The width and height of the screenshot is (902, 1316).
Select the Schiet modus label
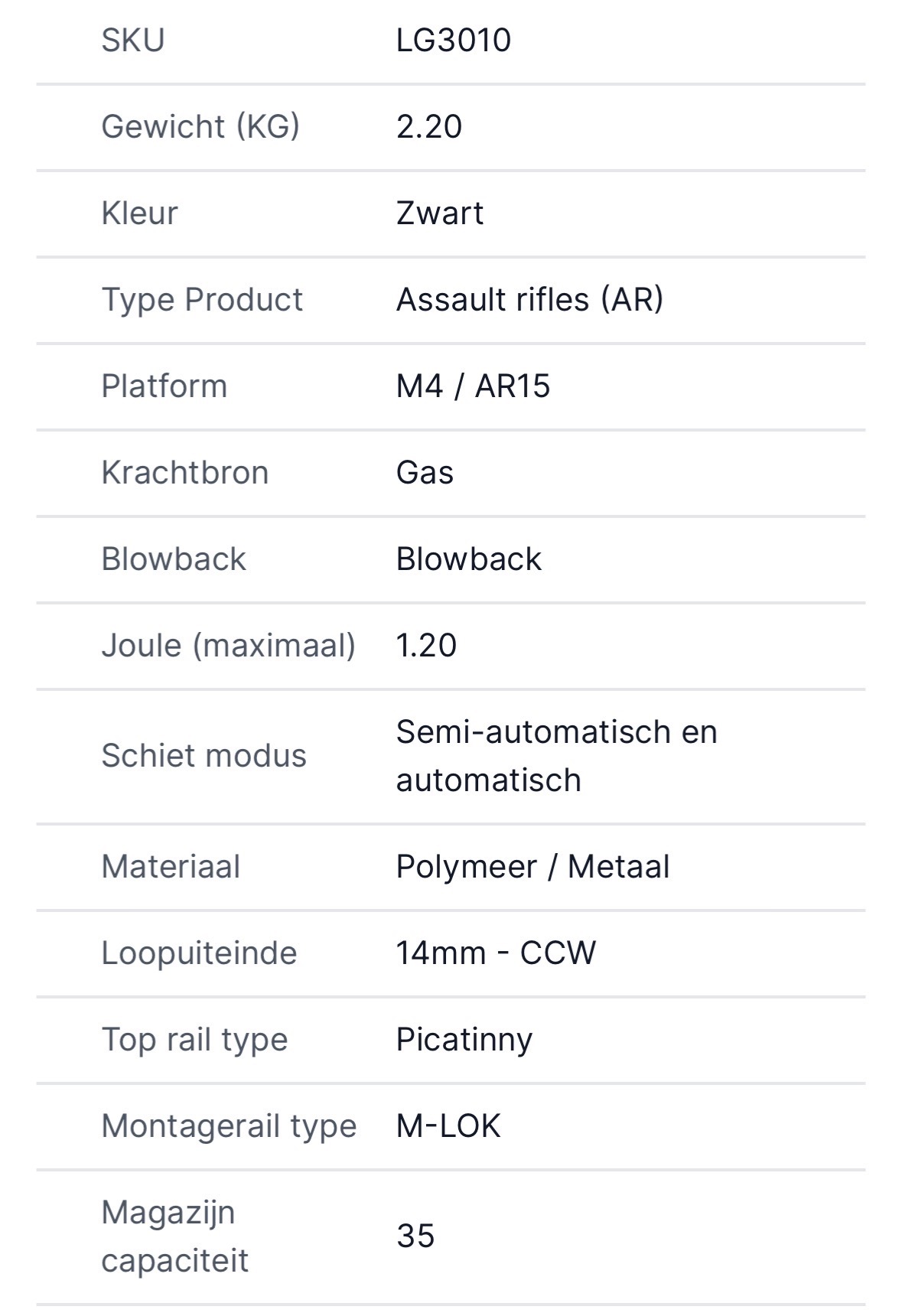[204, 756]
